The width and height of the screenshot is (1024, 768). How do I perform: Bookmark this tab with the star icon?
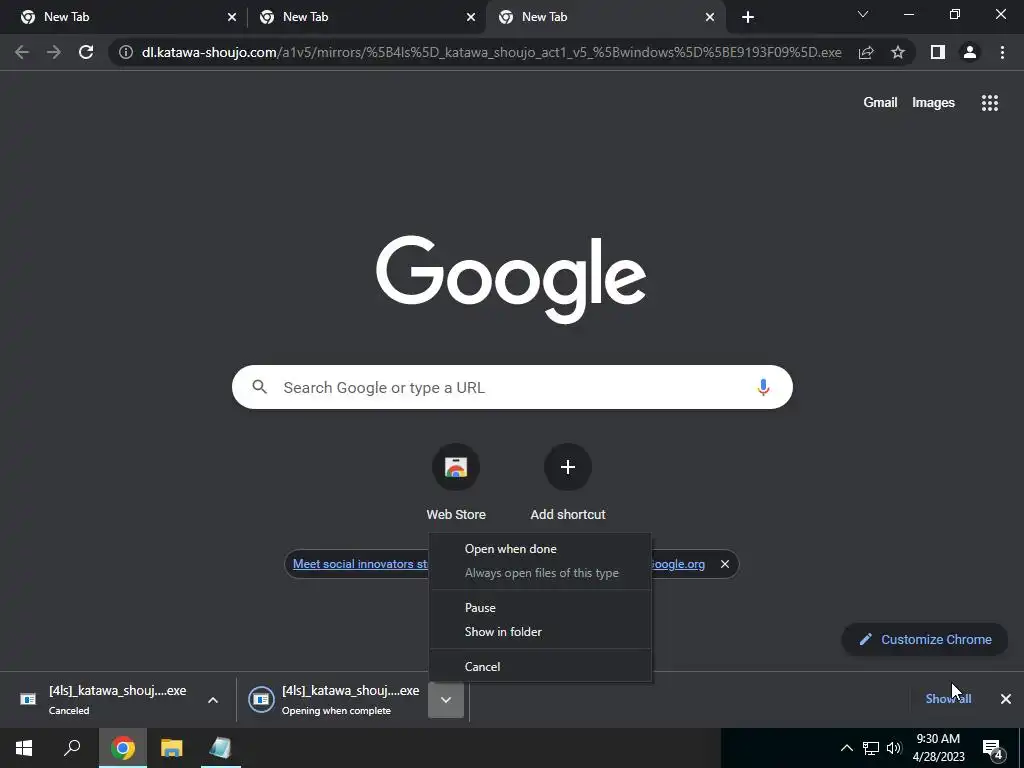tap(898, 52)
